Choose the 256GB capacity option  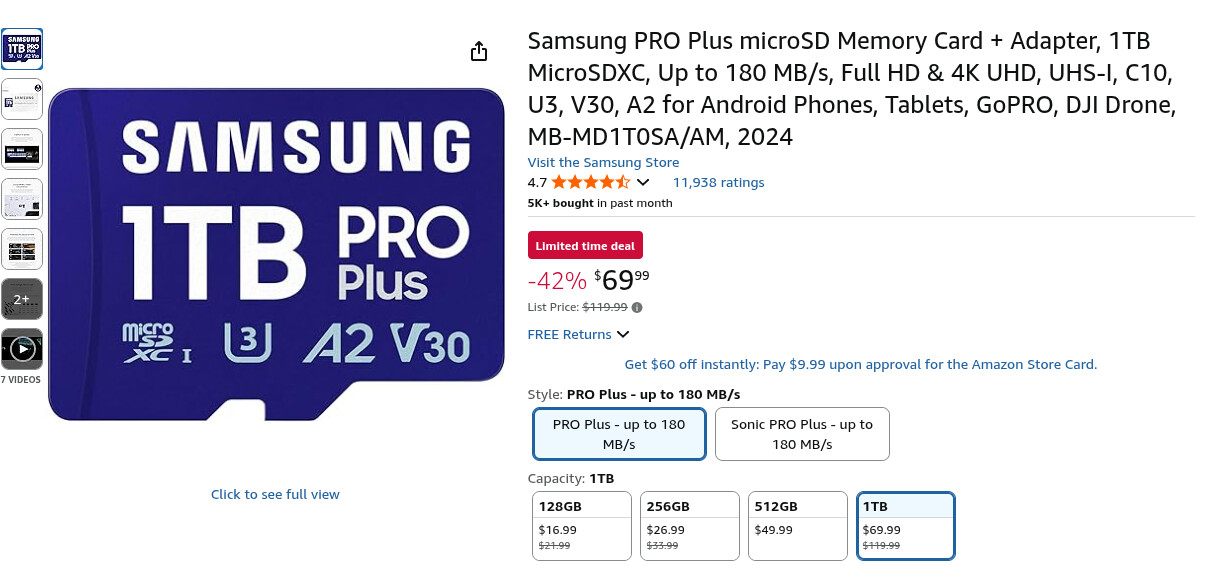(690, 525)
